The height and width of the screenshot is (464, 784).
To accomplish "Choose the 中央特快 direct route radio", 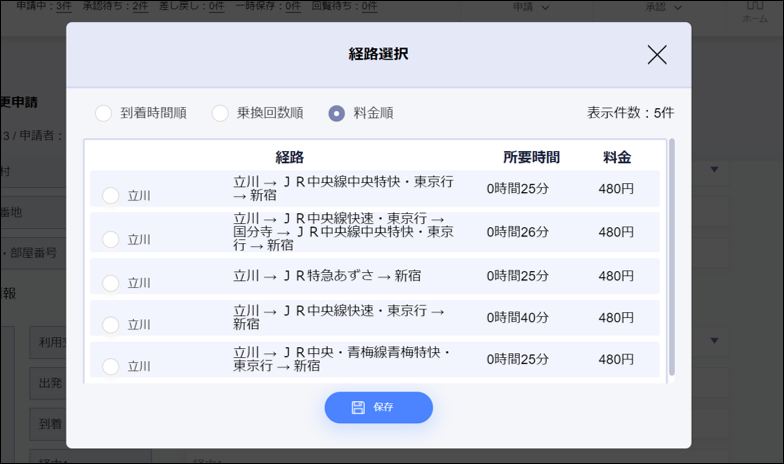I will click(x=110, y=196).
